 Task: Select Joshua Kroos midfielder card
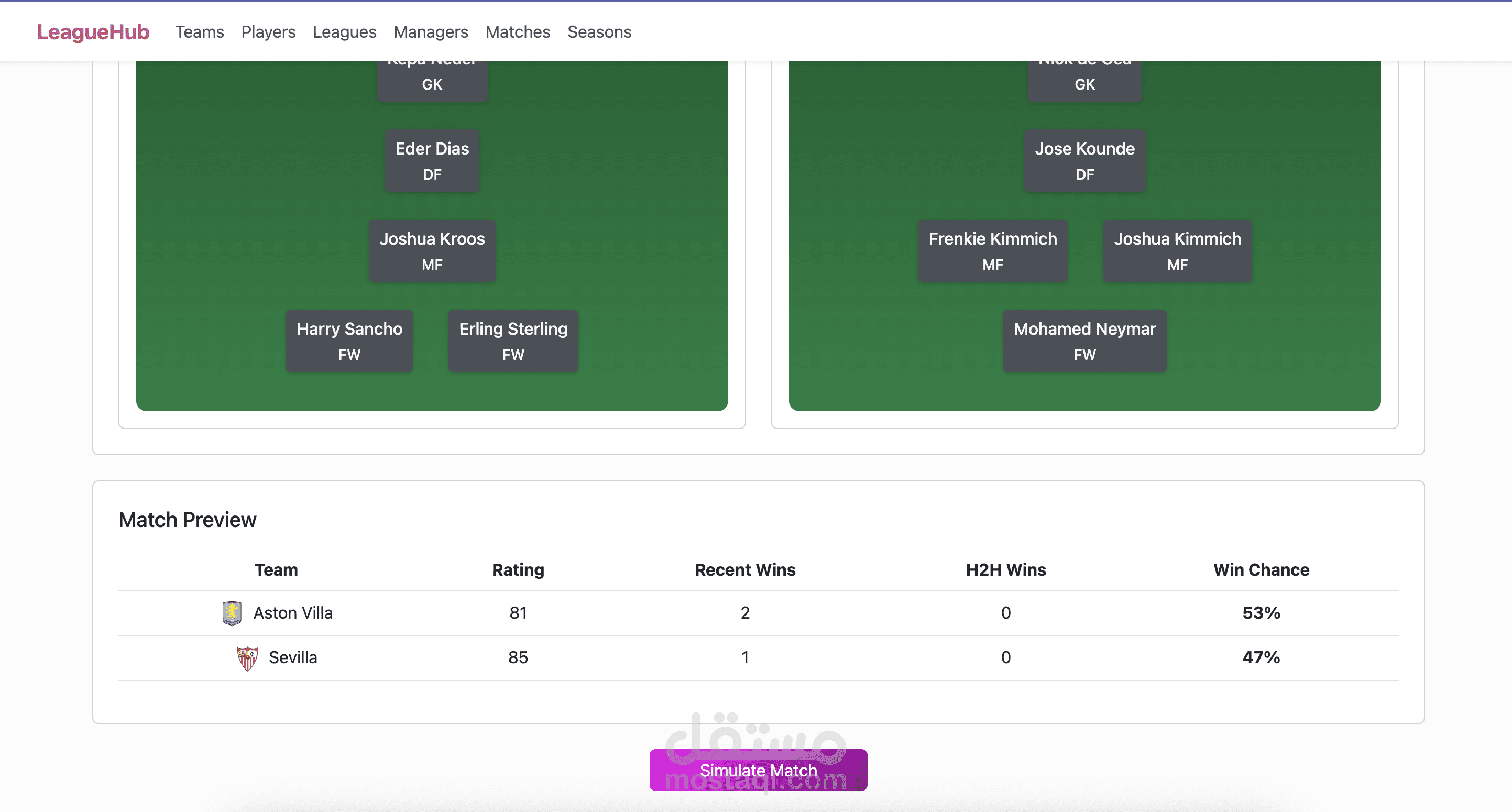coord(432,251)
